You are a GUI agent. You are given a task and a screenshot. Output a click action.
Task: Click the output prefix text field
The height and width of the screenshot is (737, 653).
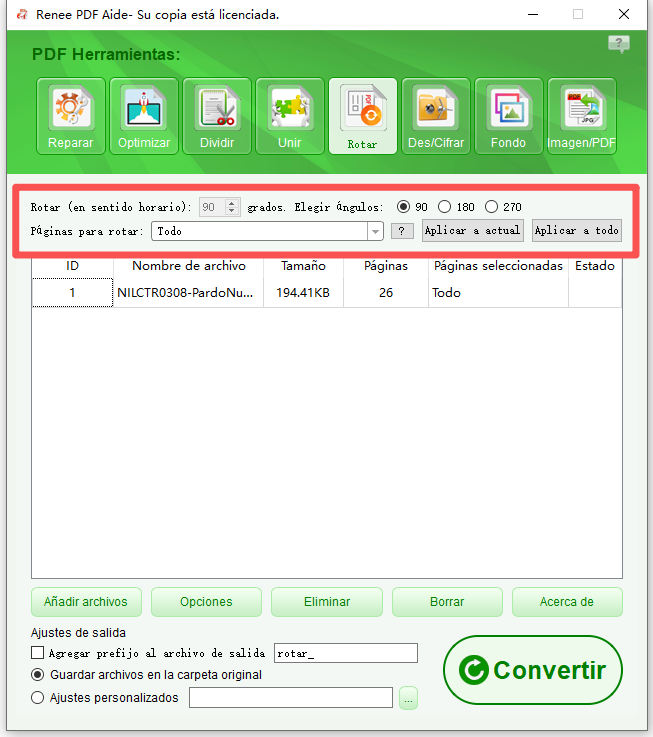click(346, 653)
